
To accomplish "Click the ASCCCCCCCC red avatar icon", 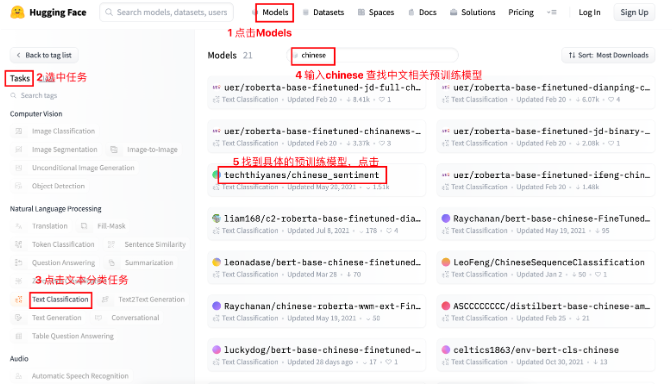I will pos(446,306).
